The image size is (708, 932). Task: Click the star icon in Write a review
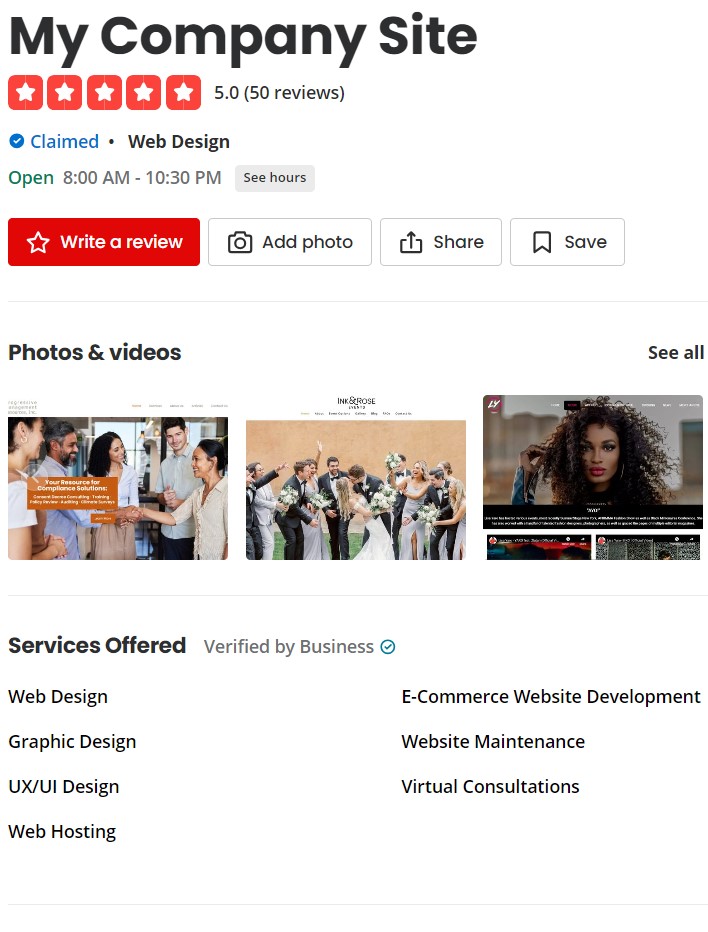(38, 242)
